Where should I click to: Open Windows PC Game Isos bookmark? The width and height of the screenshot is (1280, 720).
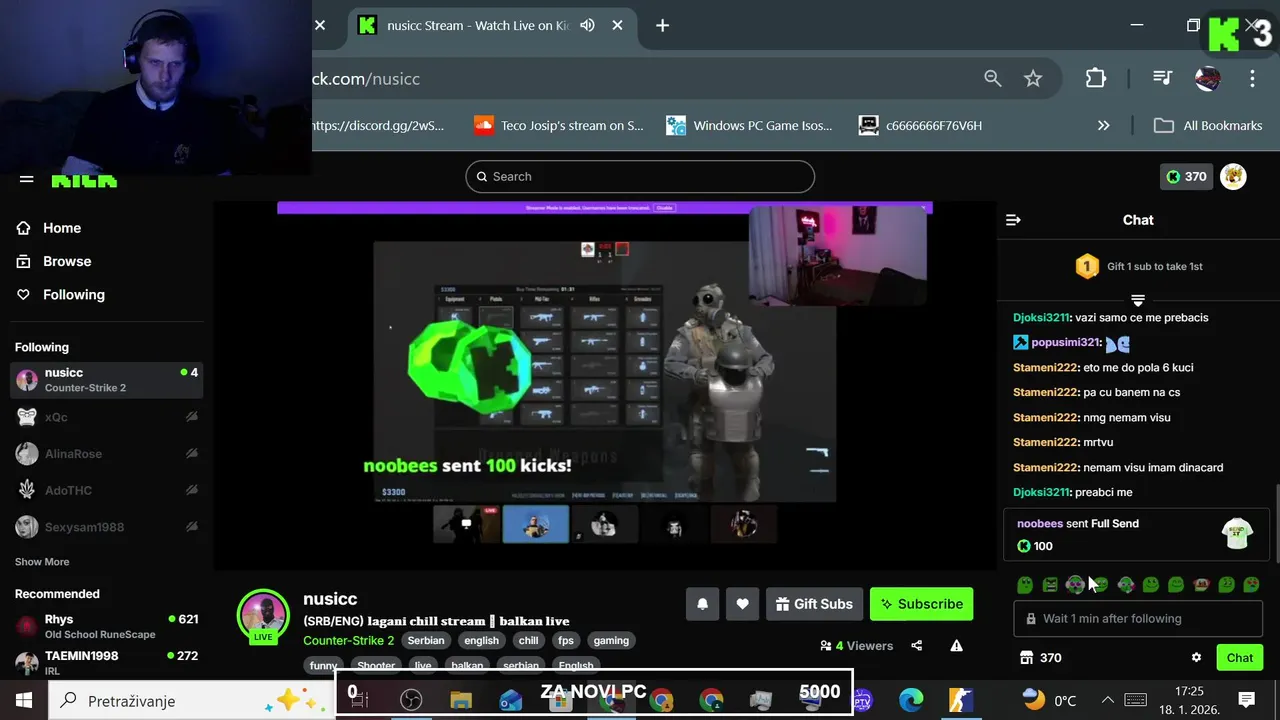[x=750, y=126]
